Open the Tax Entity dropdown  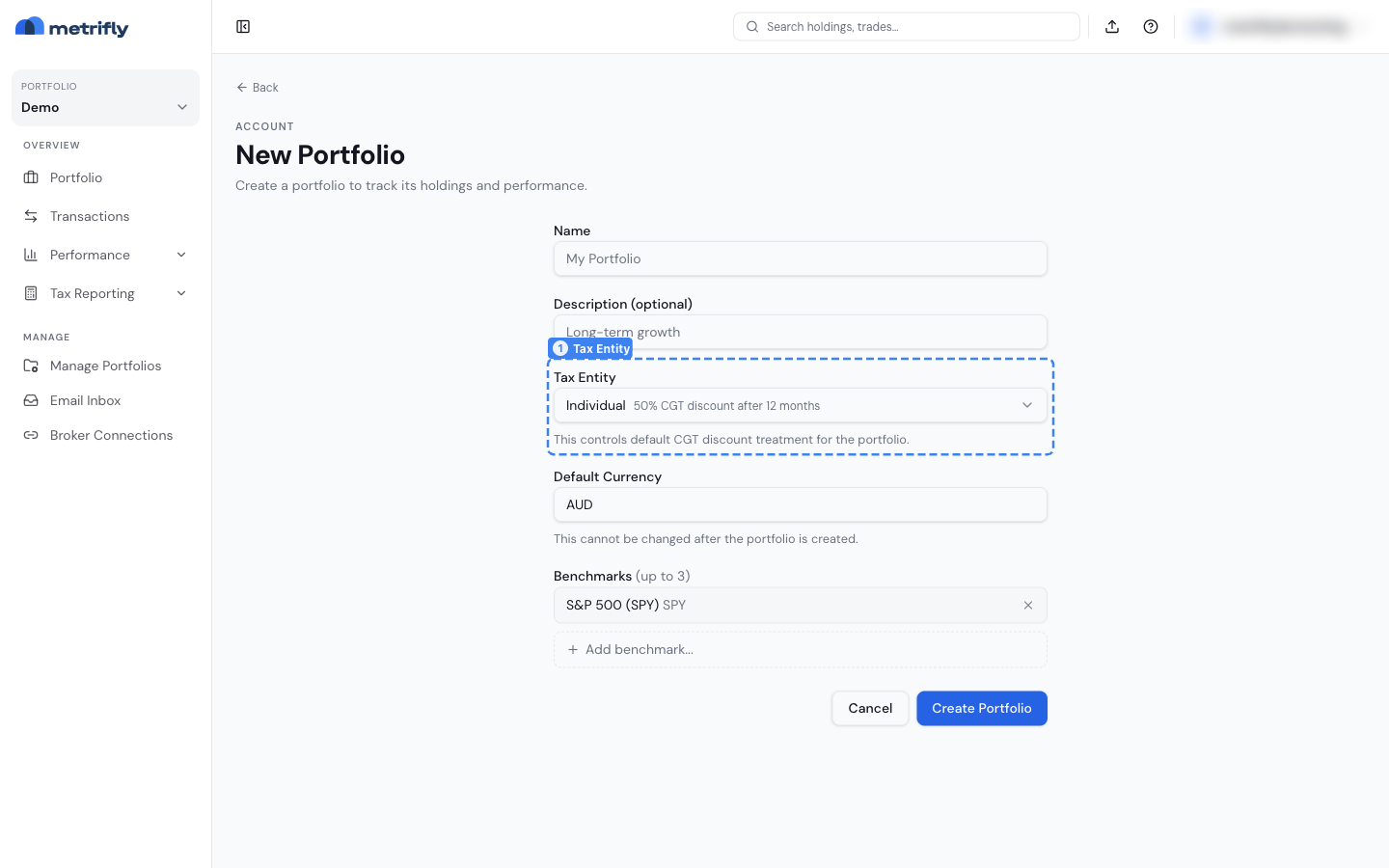pos(801,405)
